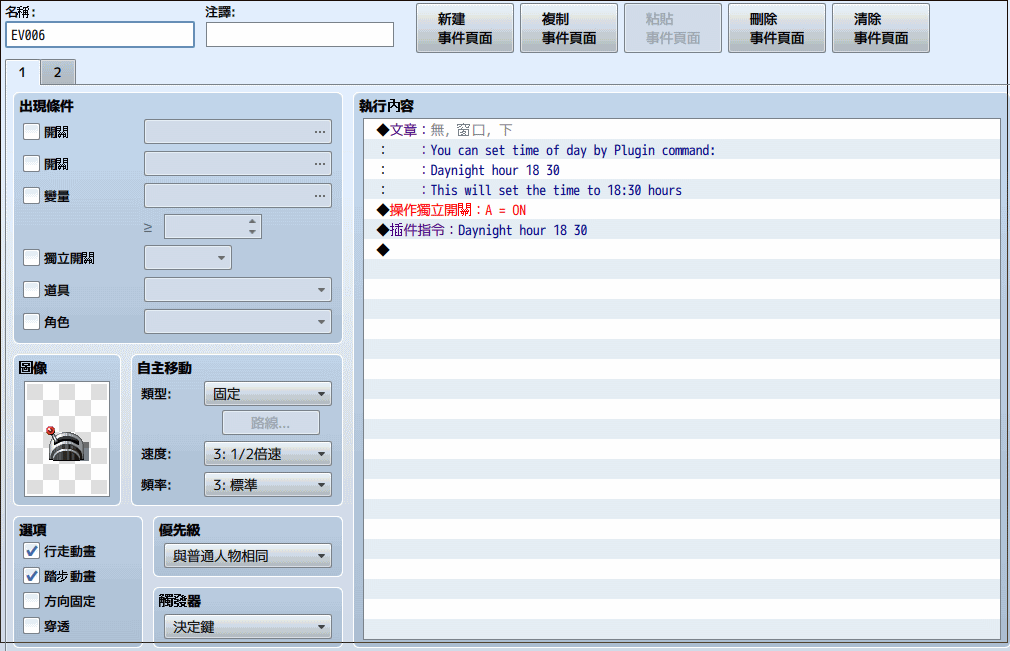Image resolution: width=1010 pixels, height=651 pixels.
Task: Click the variable value field beside ≥
Action: (x=213, y=227)
